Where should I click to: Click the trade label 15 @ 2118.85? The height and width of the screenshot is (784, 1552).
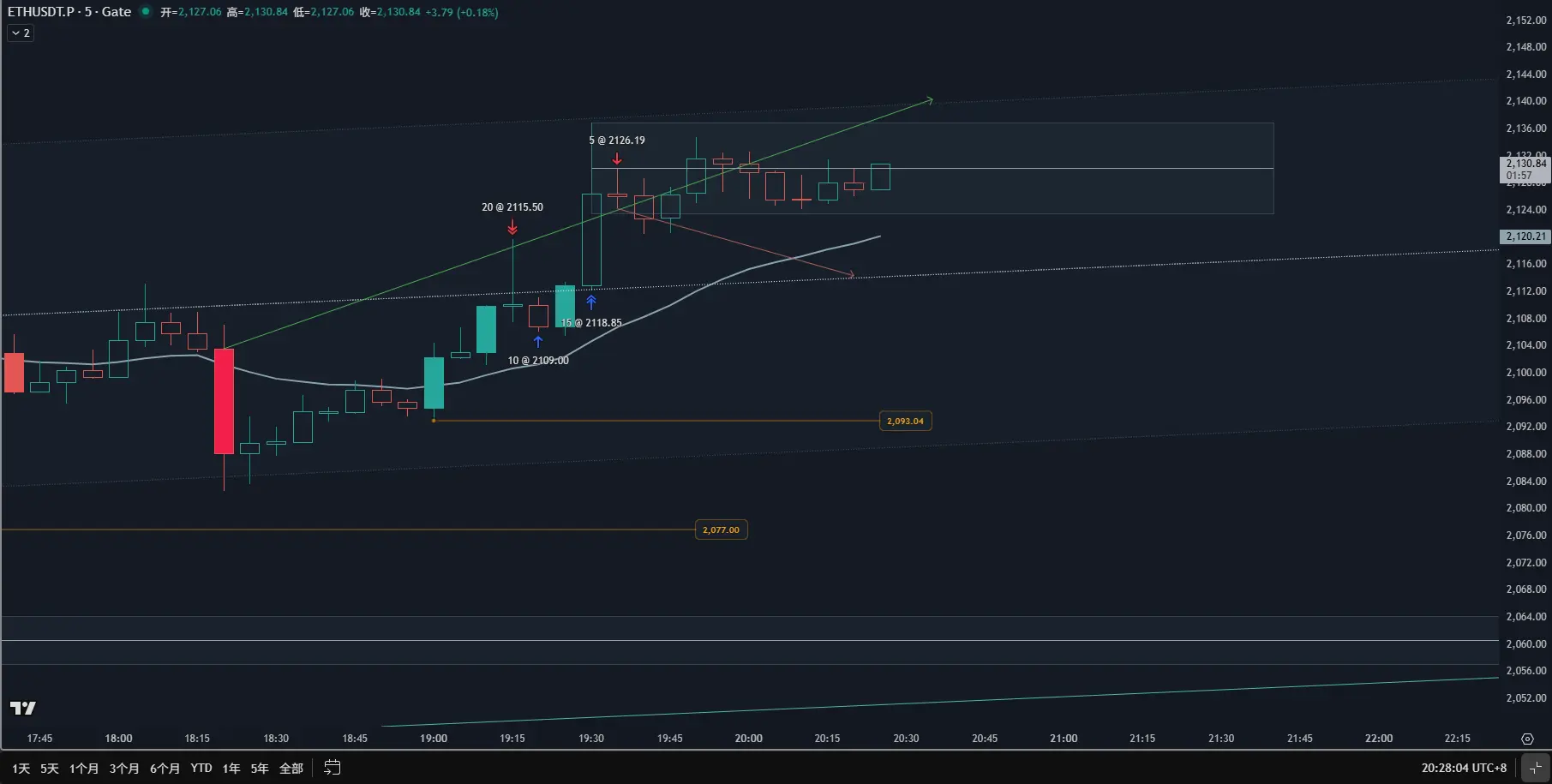click(x=591, y=323)
